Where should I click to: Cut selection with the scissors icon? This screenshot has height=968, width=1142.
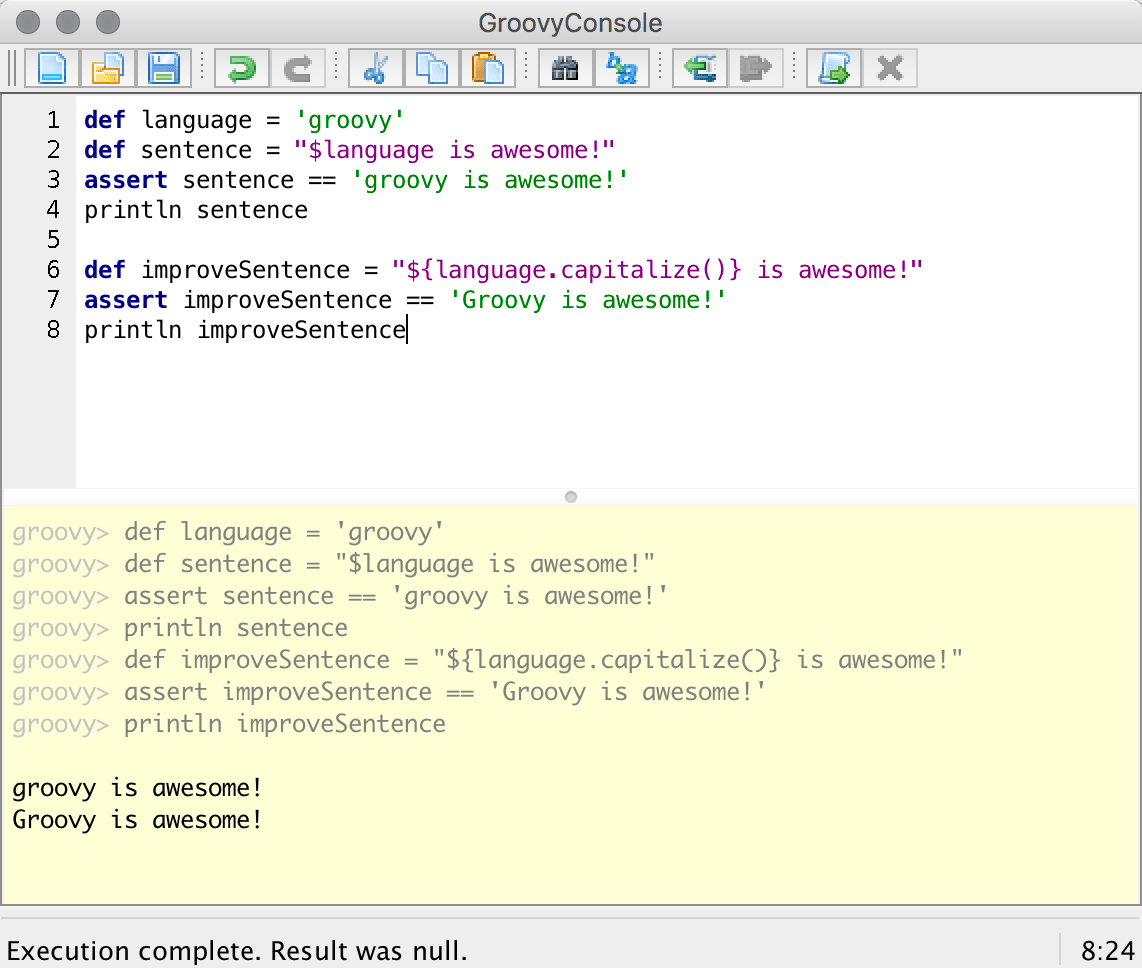click(376, 68)
